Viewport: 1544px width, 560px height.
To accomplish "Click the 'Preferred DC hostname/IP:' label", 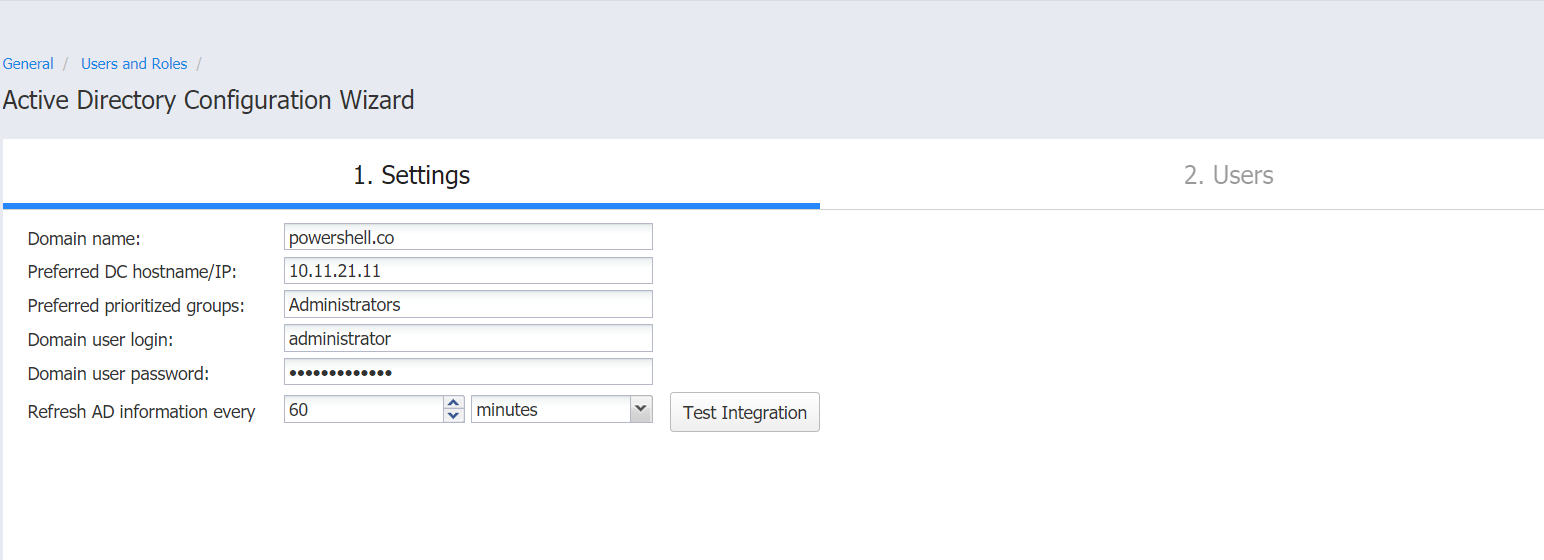I will coord(132,272).
